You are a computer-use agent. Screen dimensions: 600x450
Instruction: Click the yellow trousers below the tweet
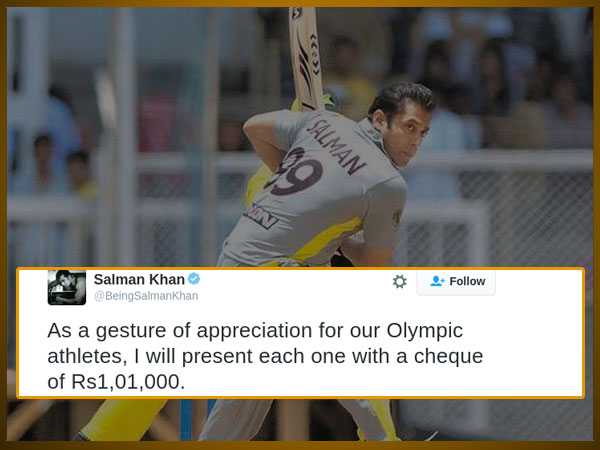point(123,418)
